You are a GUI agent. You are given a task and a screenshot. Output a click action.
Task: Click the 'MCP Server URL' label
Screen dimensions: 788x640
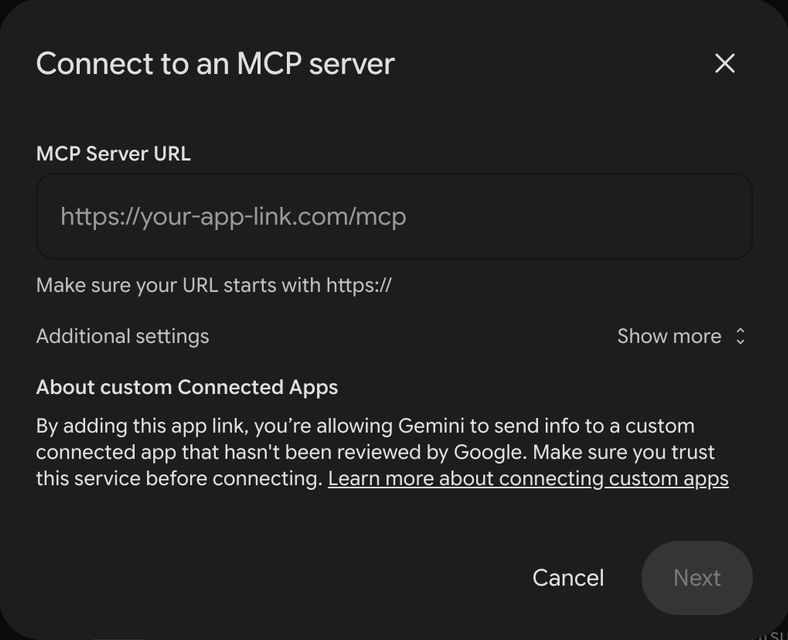tap(114, 154)
